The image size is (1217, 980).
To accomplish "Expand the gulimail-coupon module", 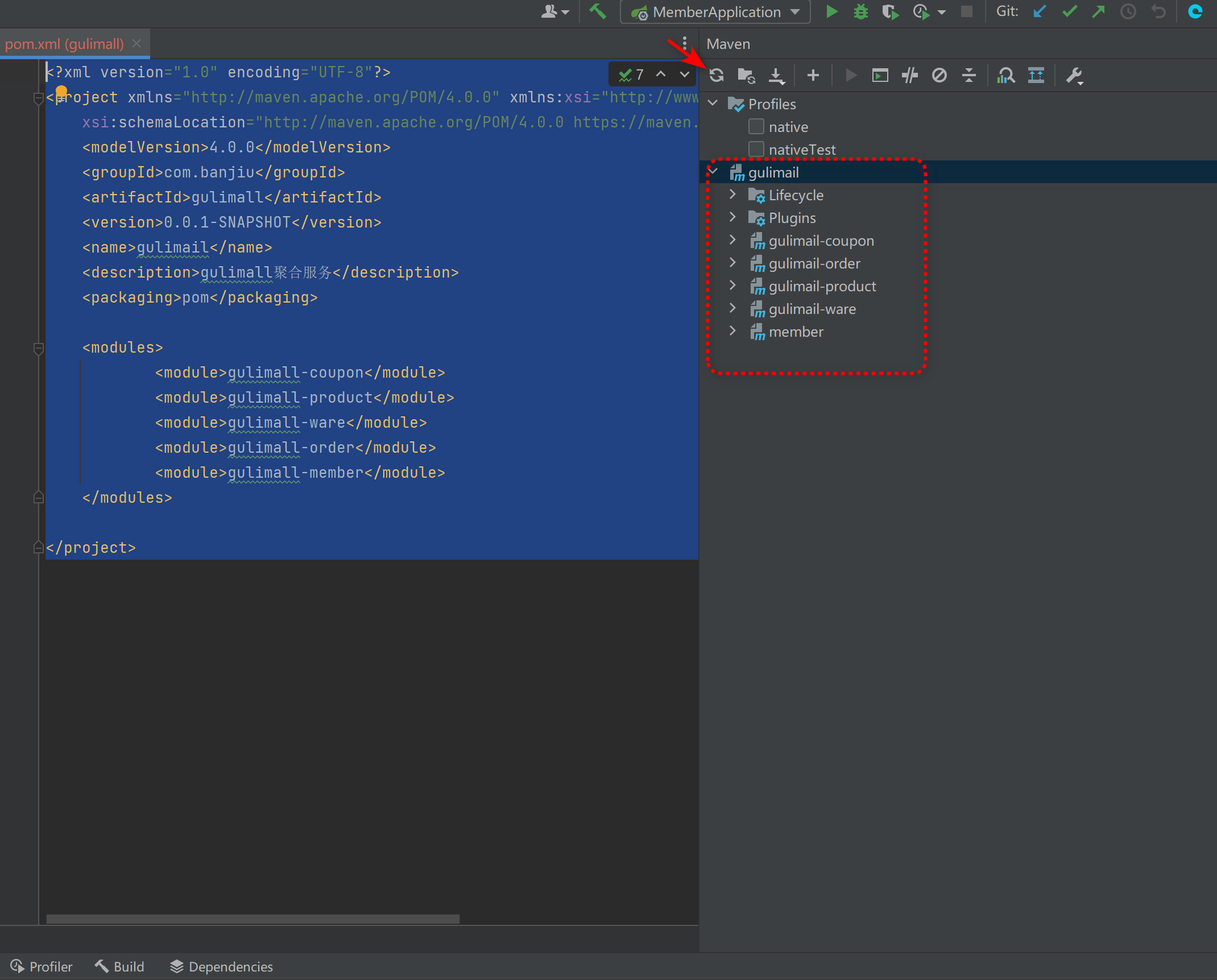I will point(732,240).
